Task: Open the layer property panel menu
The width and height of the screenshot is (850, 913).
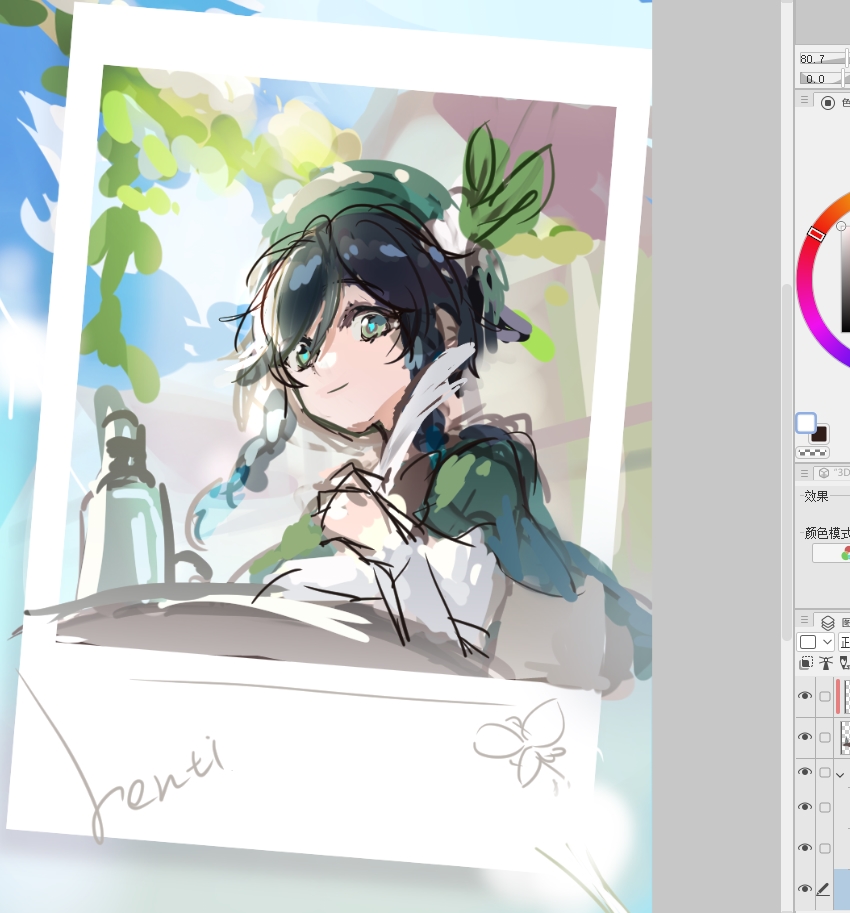Action: [804, 473]
